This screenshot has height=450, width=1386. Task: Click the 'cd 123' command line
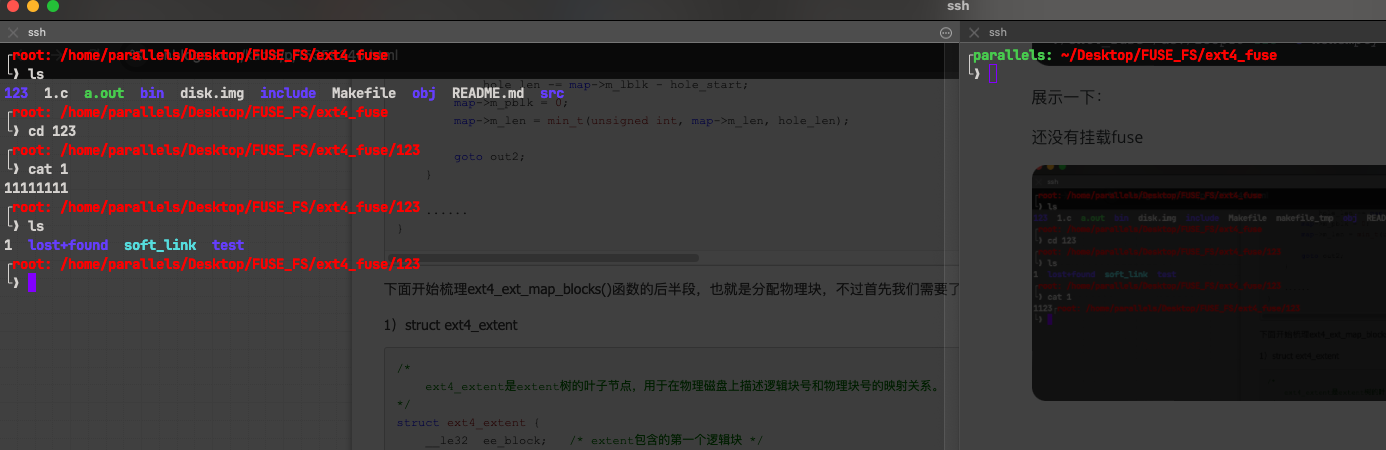[52, 131]
